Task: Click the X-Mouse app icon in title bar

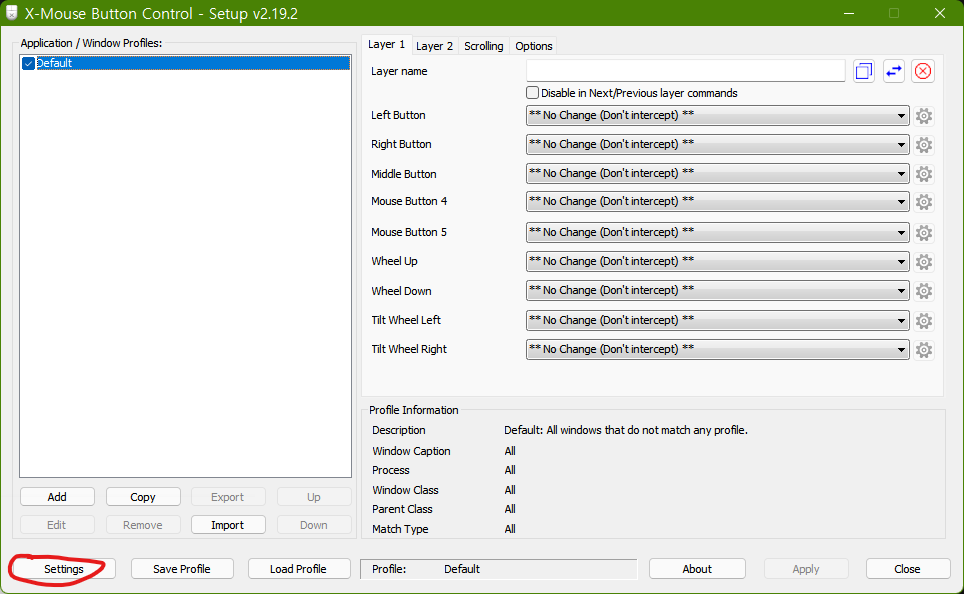Action: (x=12, y=13)
